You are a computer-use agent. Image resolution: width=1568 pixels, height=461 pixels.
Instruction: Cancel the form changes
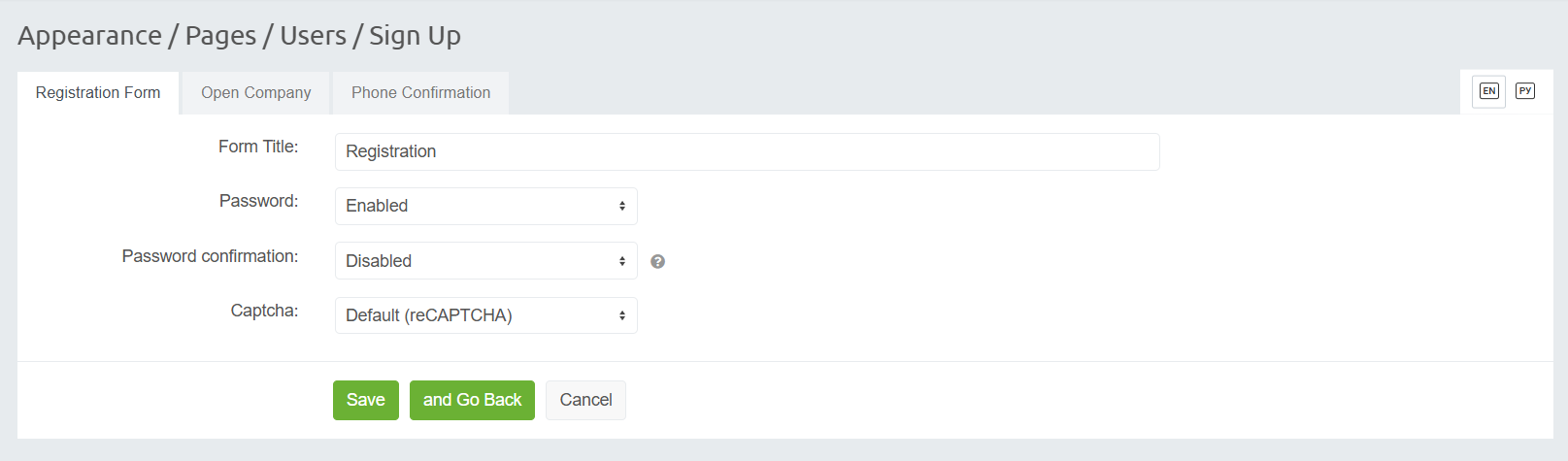585,400
